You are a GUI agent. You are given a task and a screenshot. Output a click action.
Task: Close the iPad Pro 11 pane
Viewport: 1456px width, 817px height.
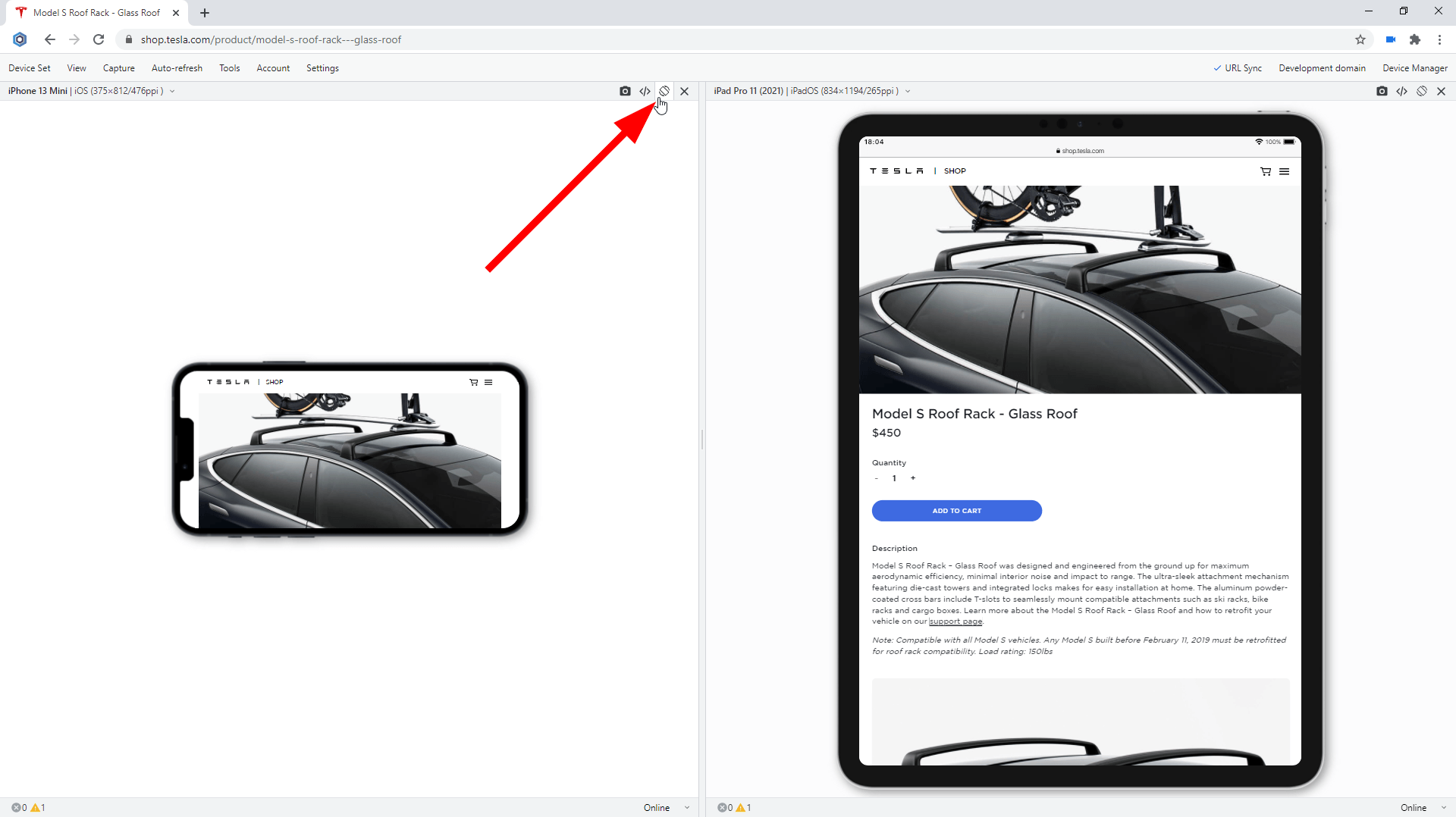[1441, 91]
